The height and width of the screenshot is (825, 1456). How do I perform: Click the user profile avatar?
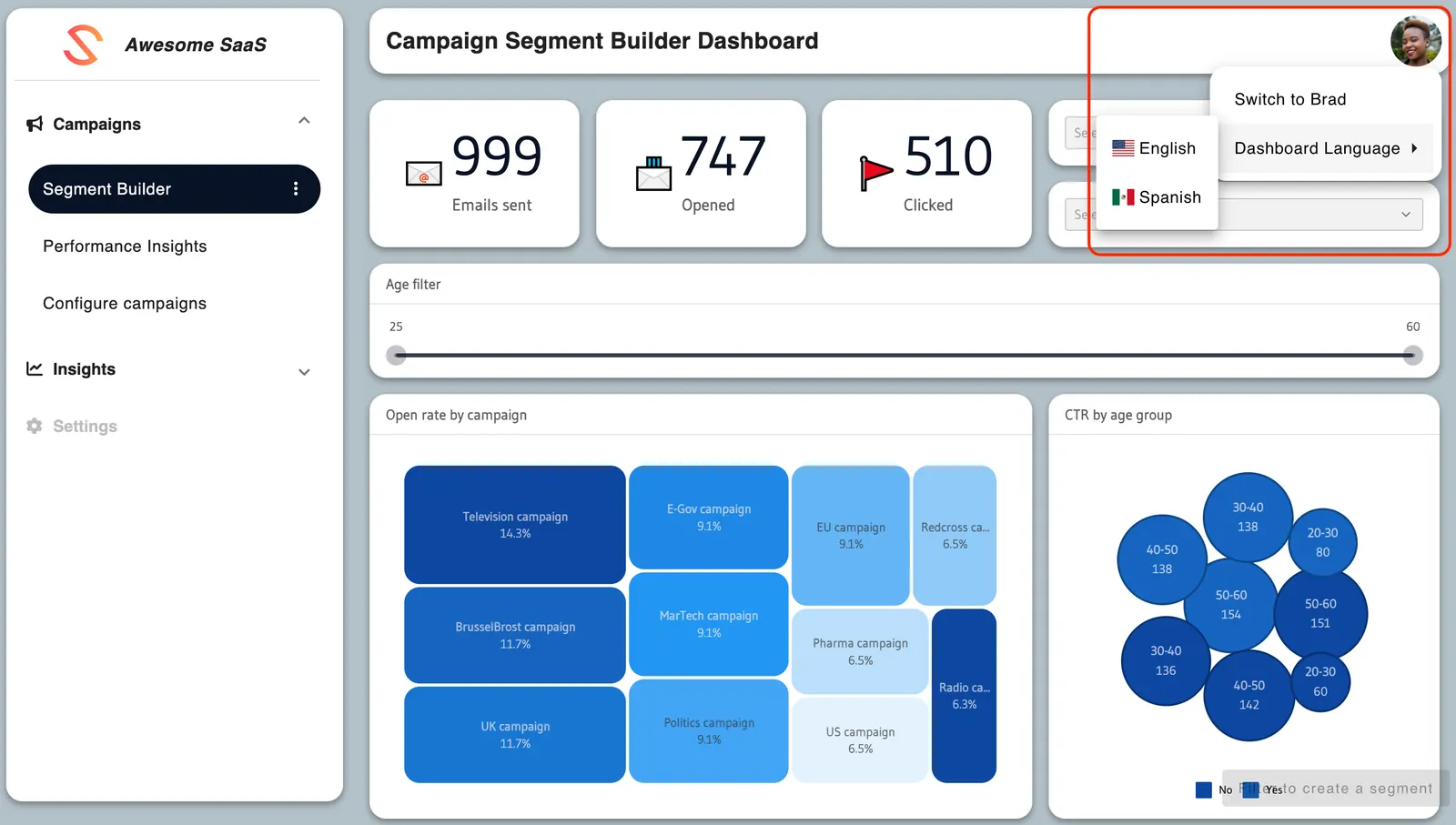coord(1415,41)
